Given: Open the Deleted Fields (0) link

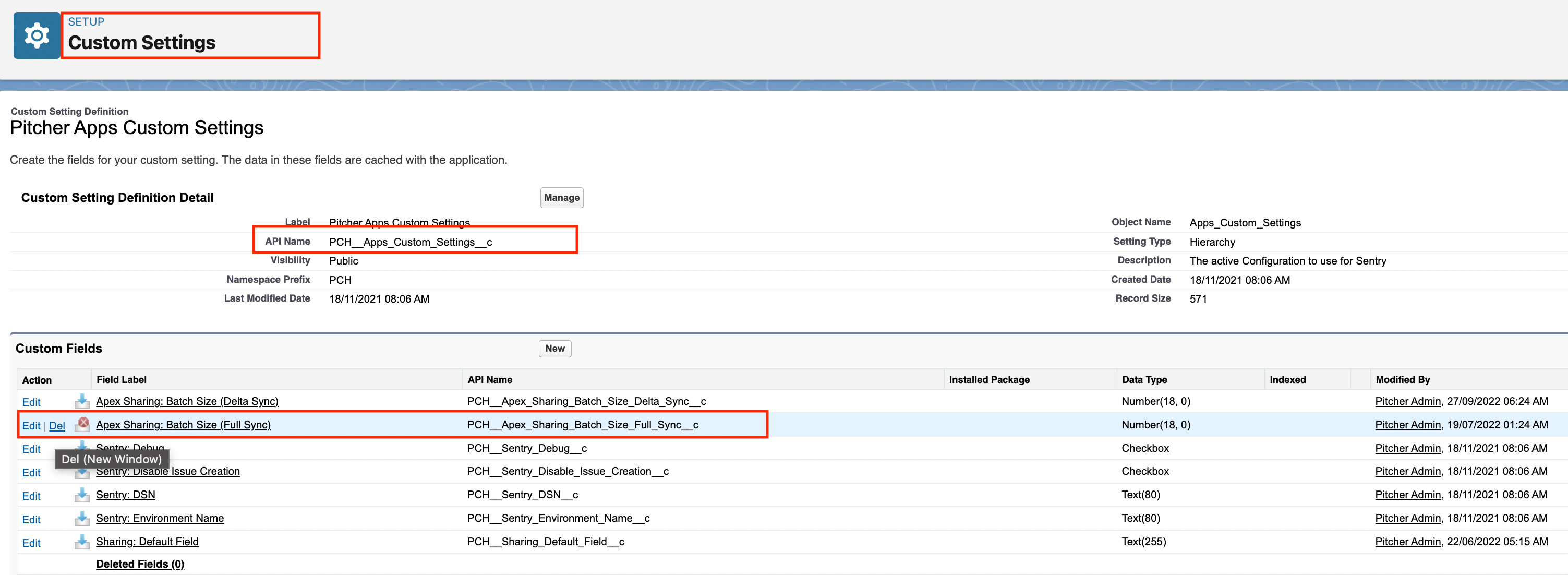Looking at the screenshot, I should [140, 564].
